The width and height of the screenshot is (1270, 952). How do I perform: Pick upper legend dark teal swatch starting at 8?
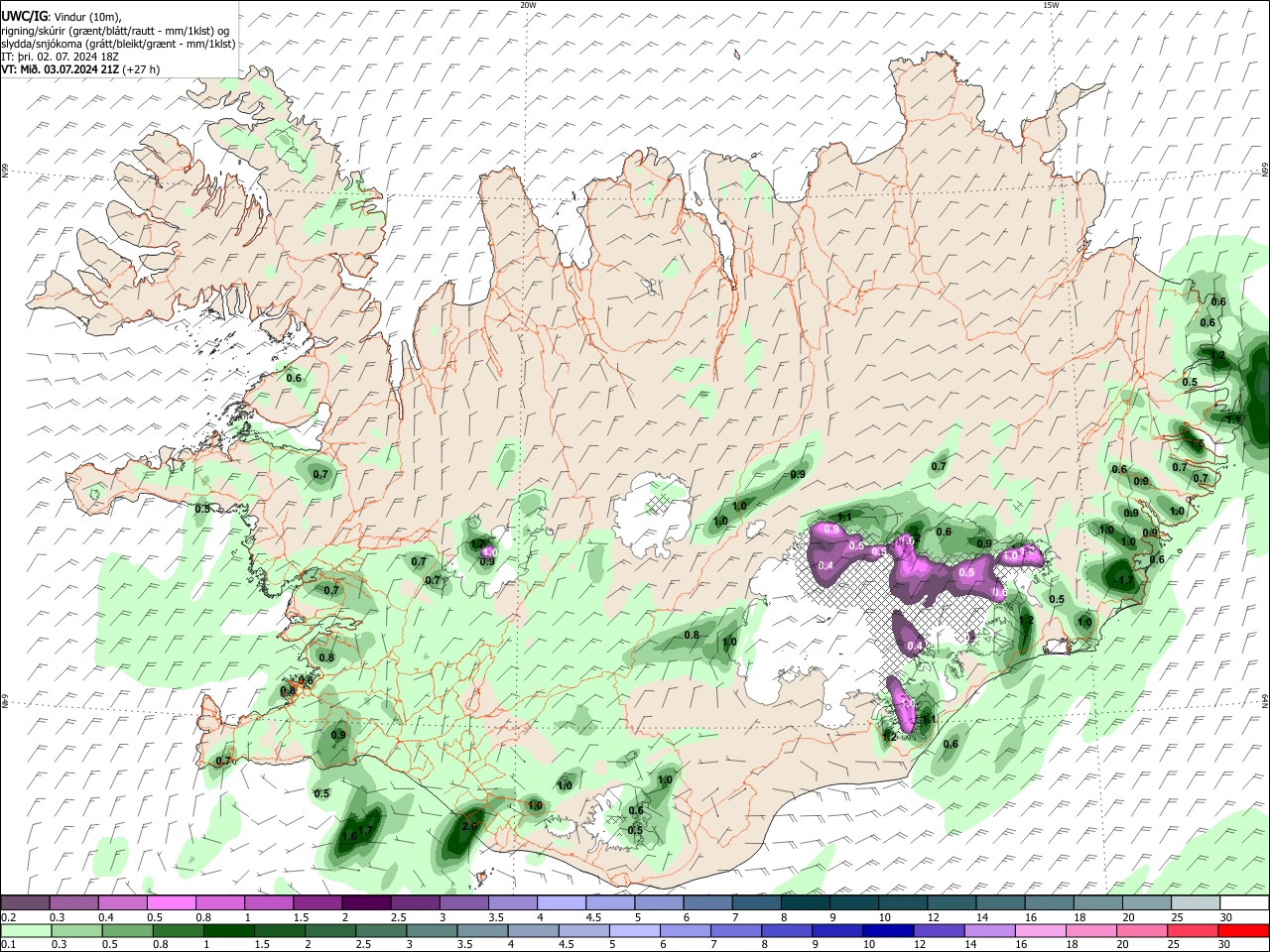pyautogui.click(x=806, y=903)
